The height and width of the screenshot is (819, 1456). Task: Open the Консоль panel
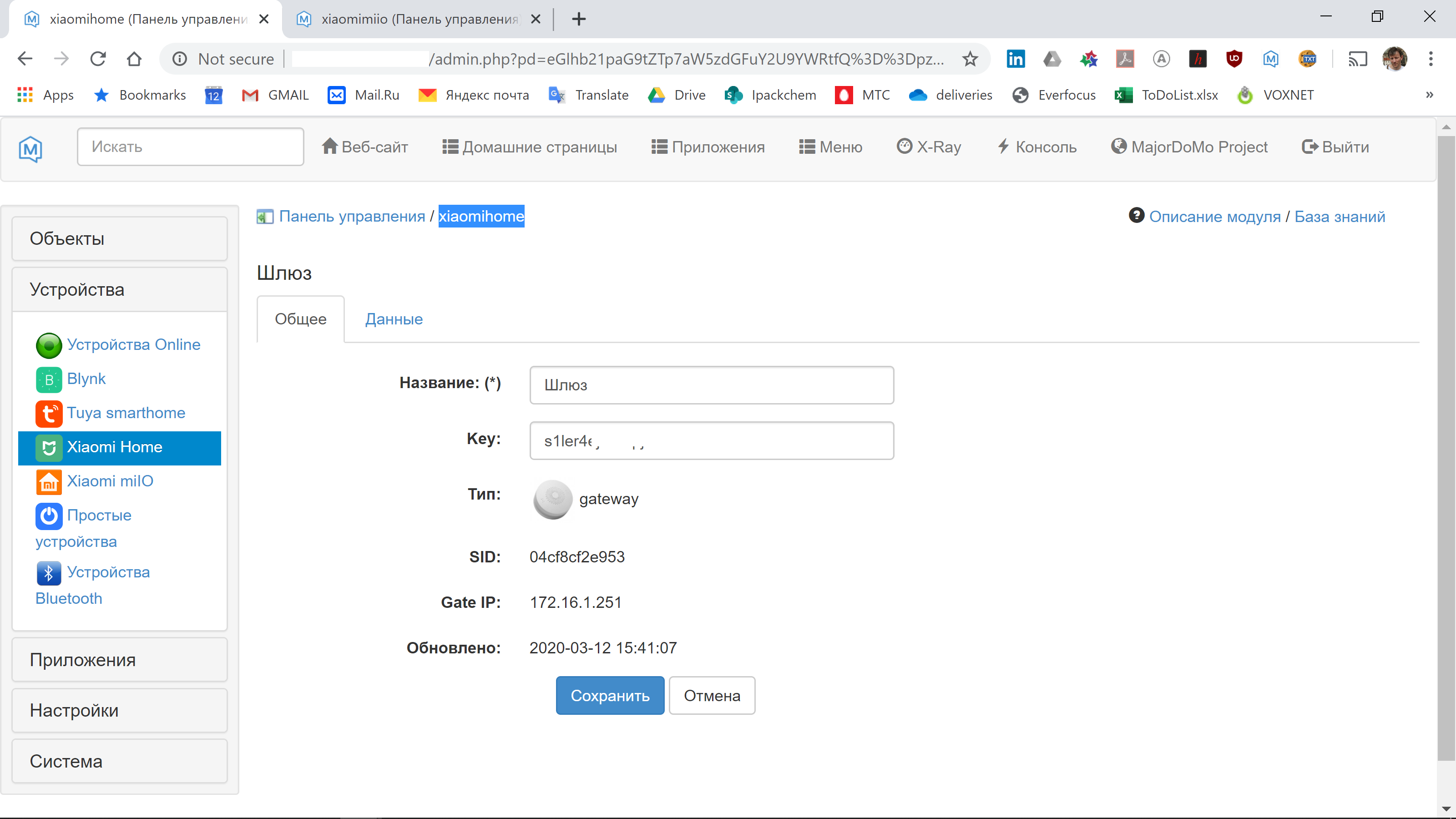1036,147
